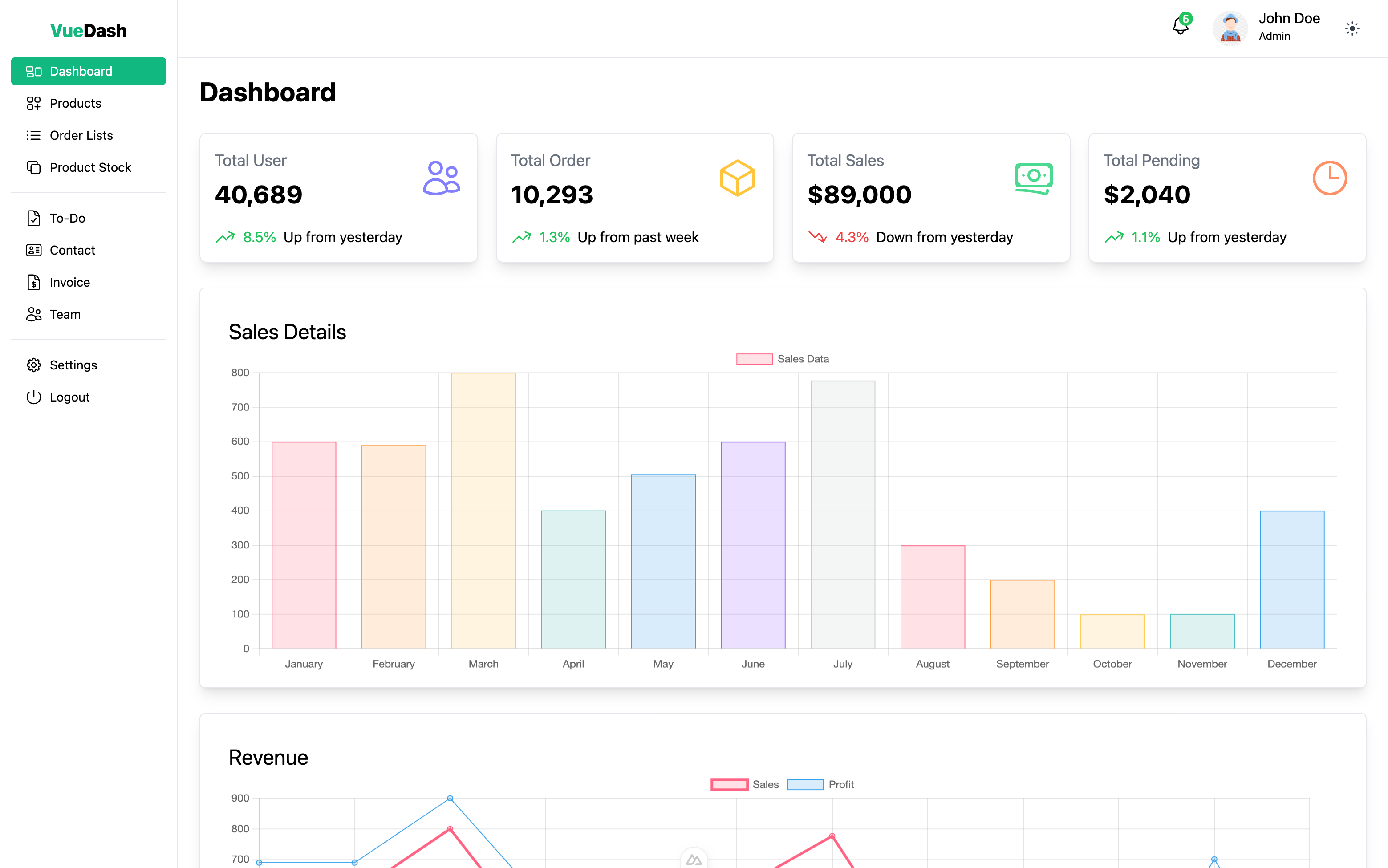Click the purple users icon in Total User card
Image resolution: width=1388 pixels, height=868 pixels.
[x=442, y=178]
